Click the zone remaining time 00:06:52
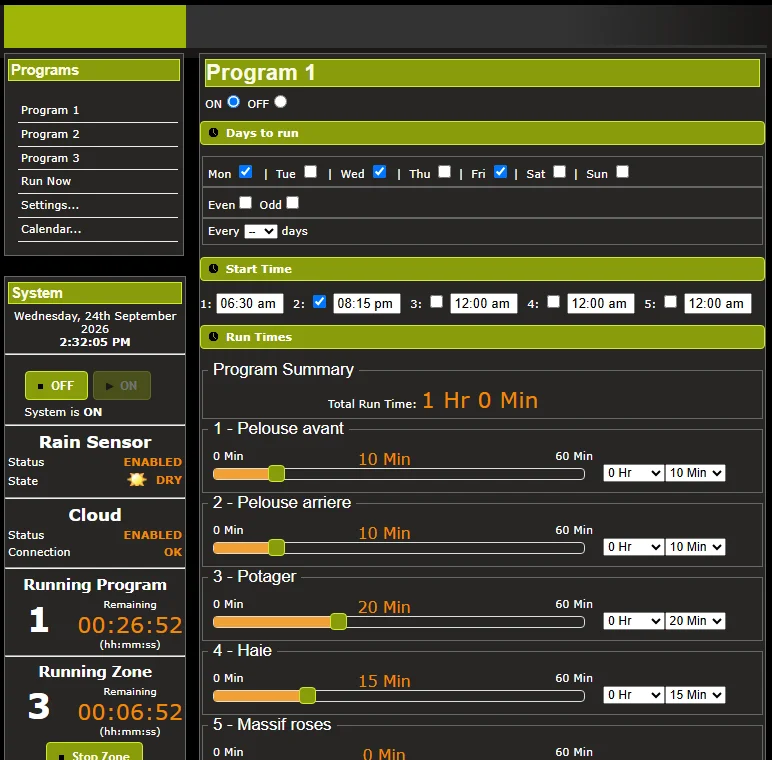This screenshot has height=760, width=772. [x=130, y=712]
